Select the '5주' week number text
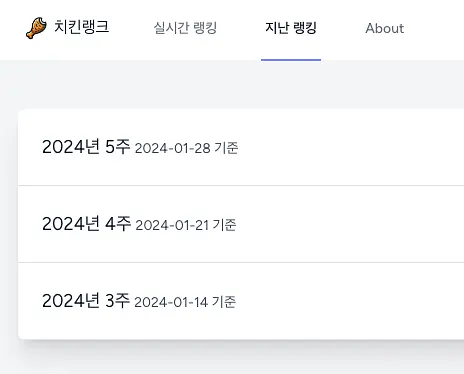464x374 pixels. coord(117,147)
